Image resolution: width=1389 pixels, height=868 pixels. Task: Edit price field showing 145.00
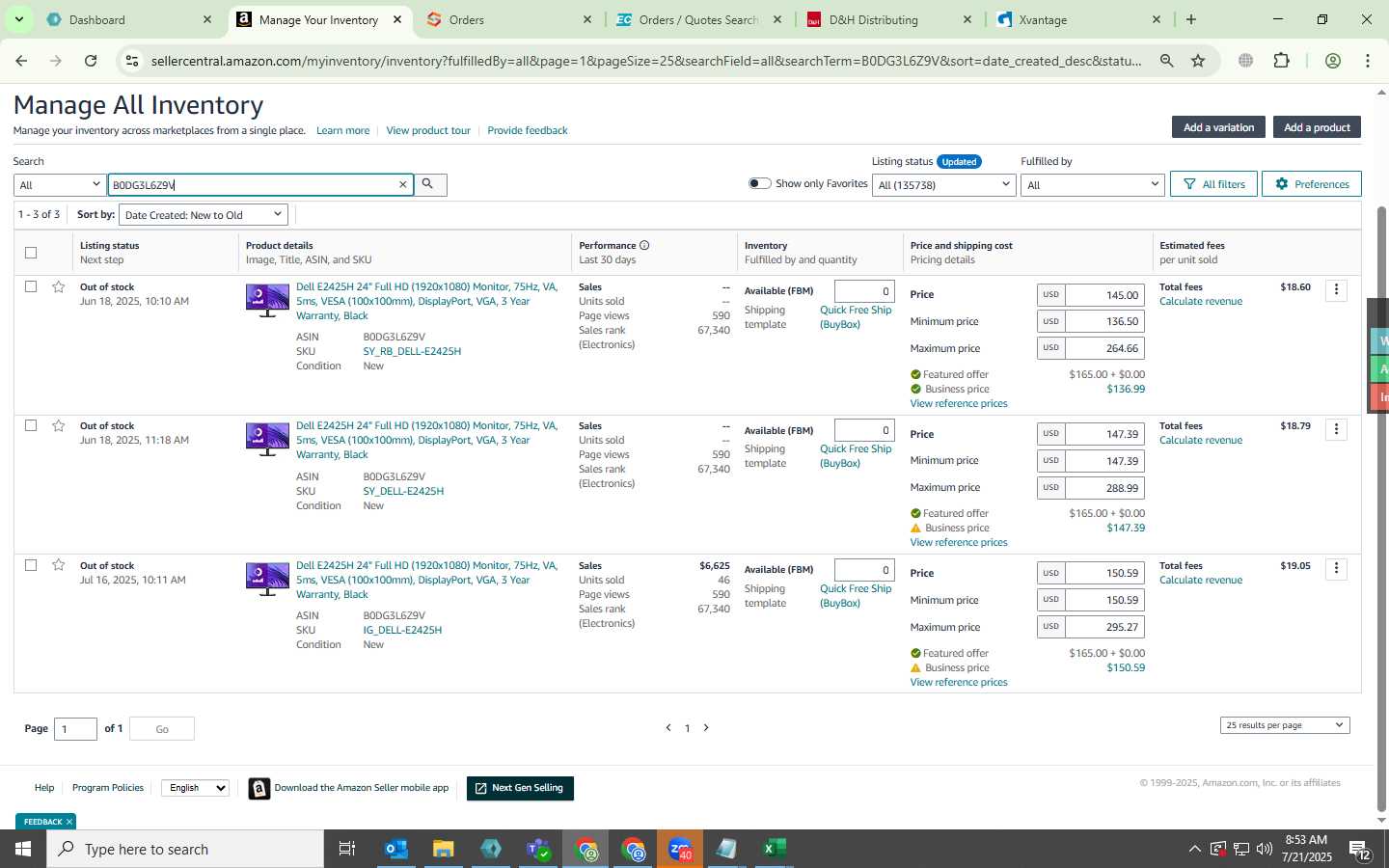(1103, 294)
